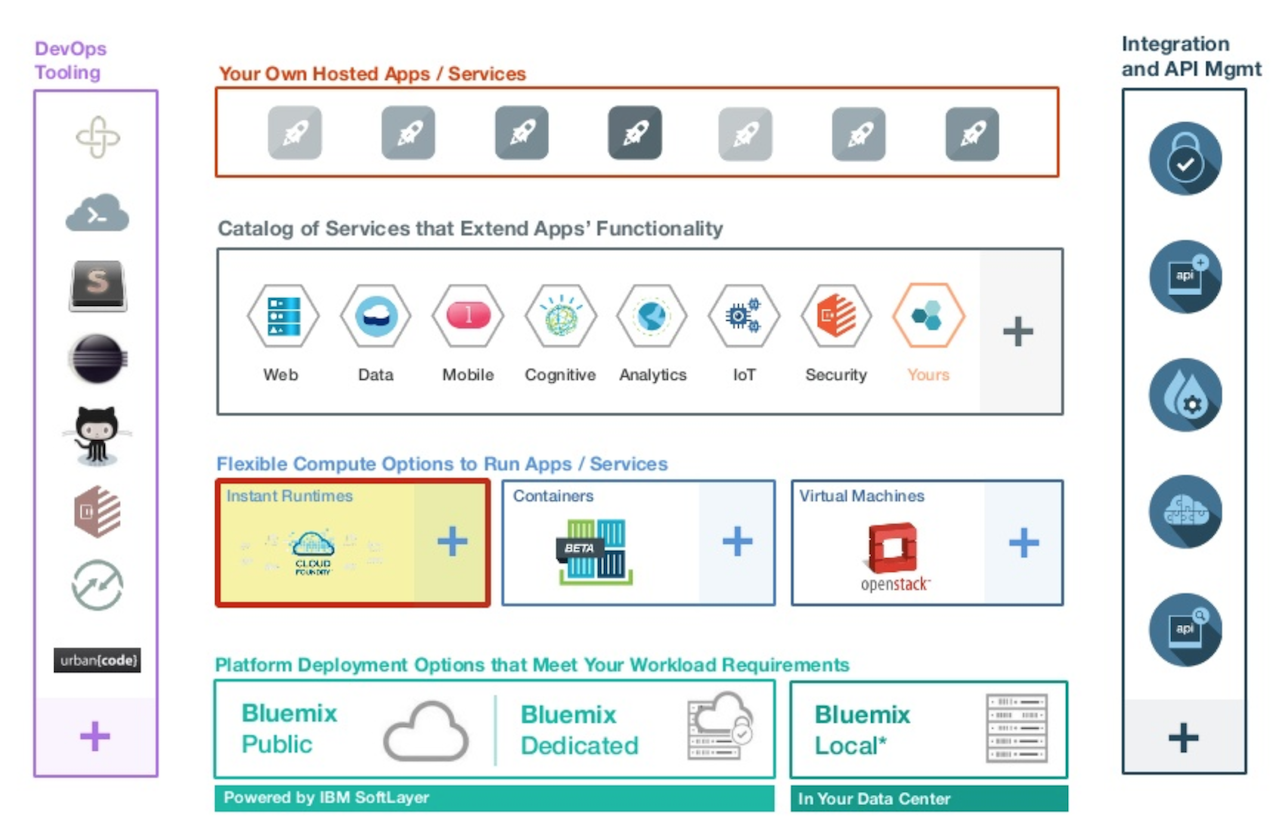
Task: Select the darkest rocket app tile
Action: (635, 133)
